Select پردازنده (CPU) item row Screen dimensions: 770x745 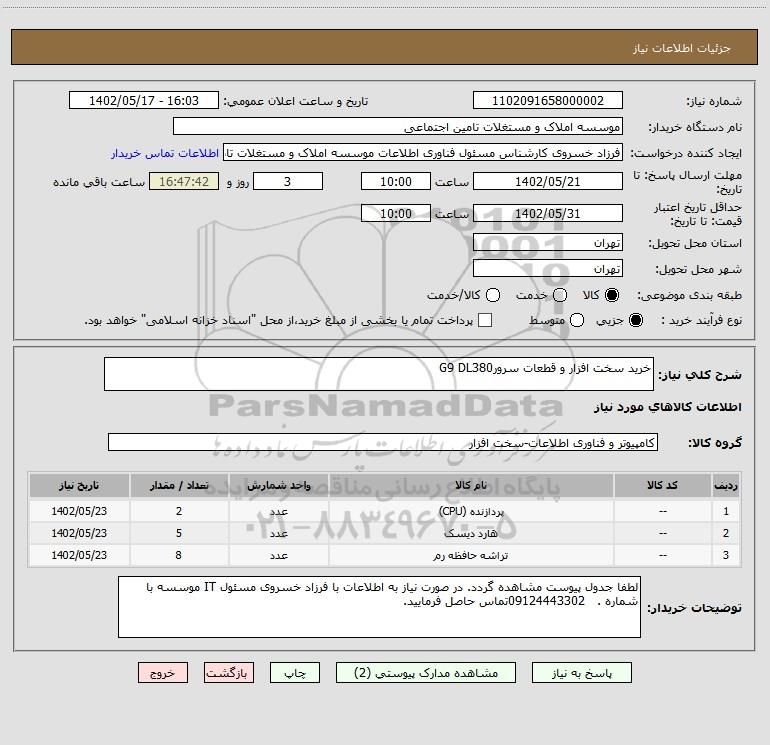[x=385, y=511]
